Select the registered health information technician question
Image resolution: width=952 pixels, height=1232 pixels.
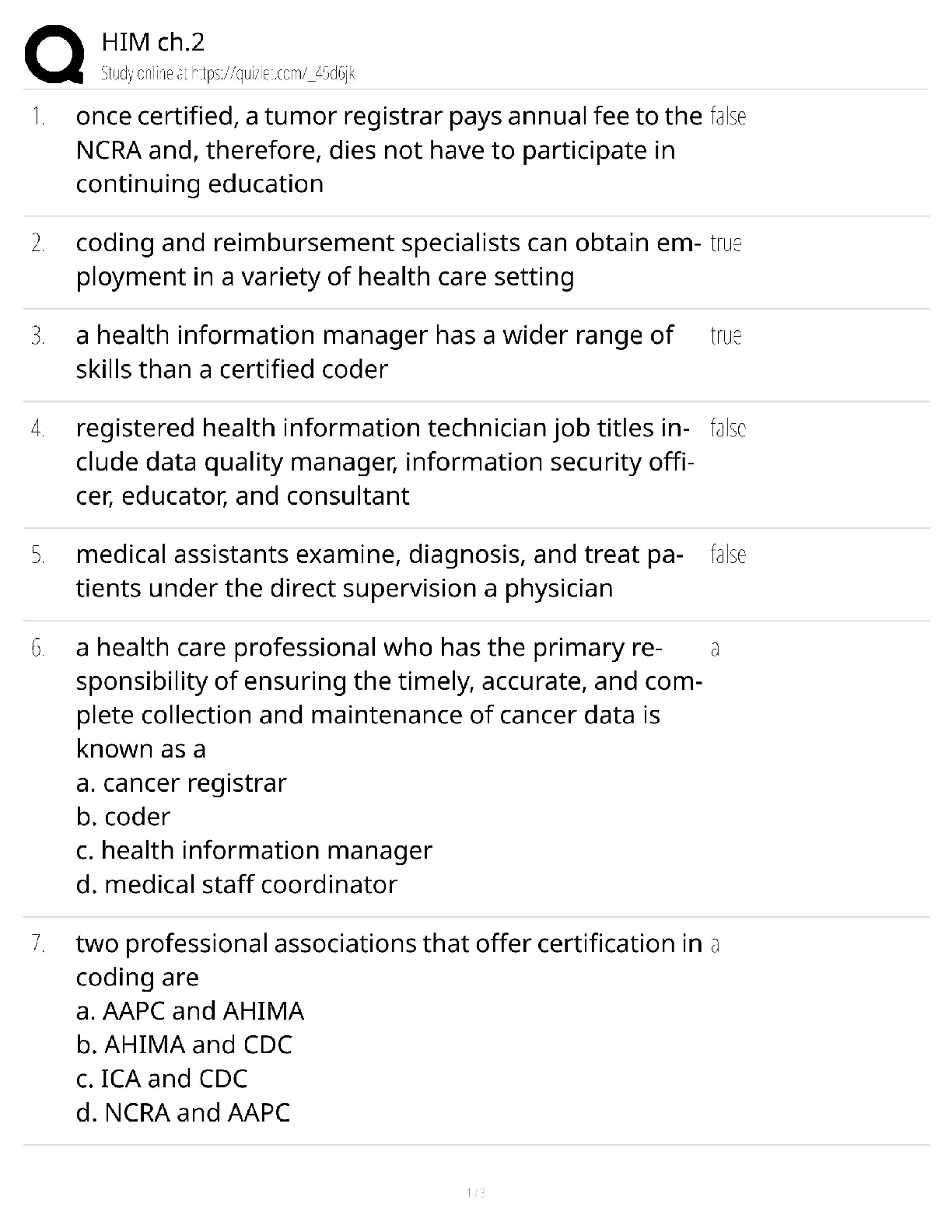(x=384, y=461)
